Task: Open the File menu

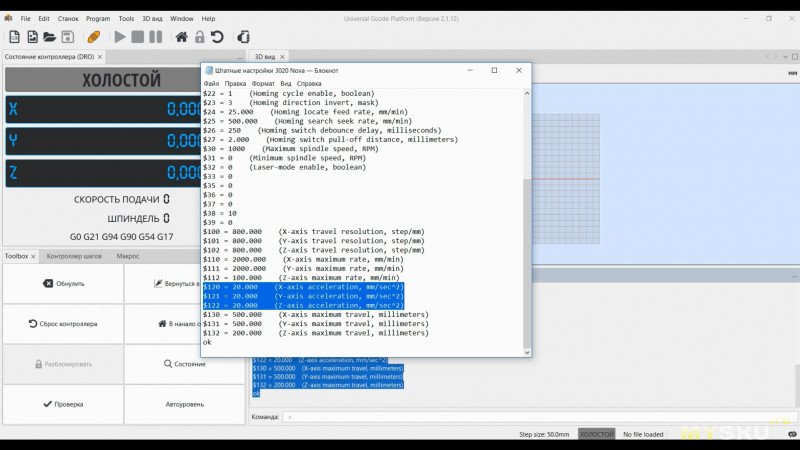Action: tap(26, 18)
